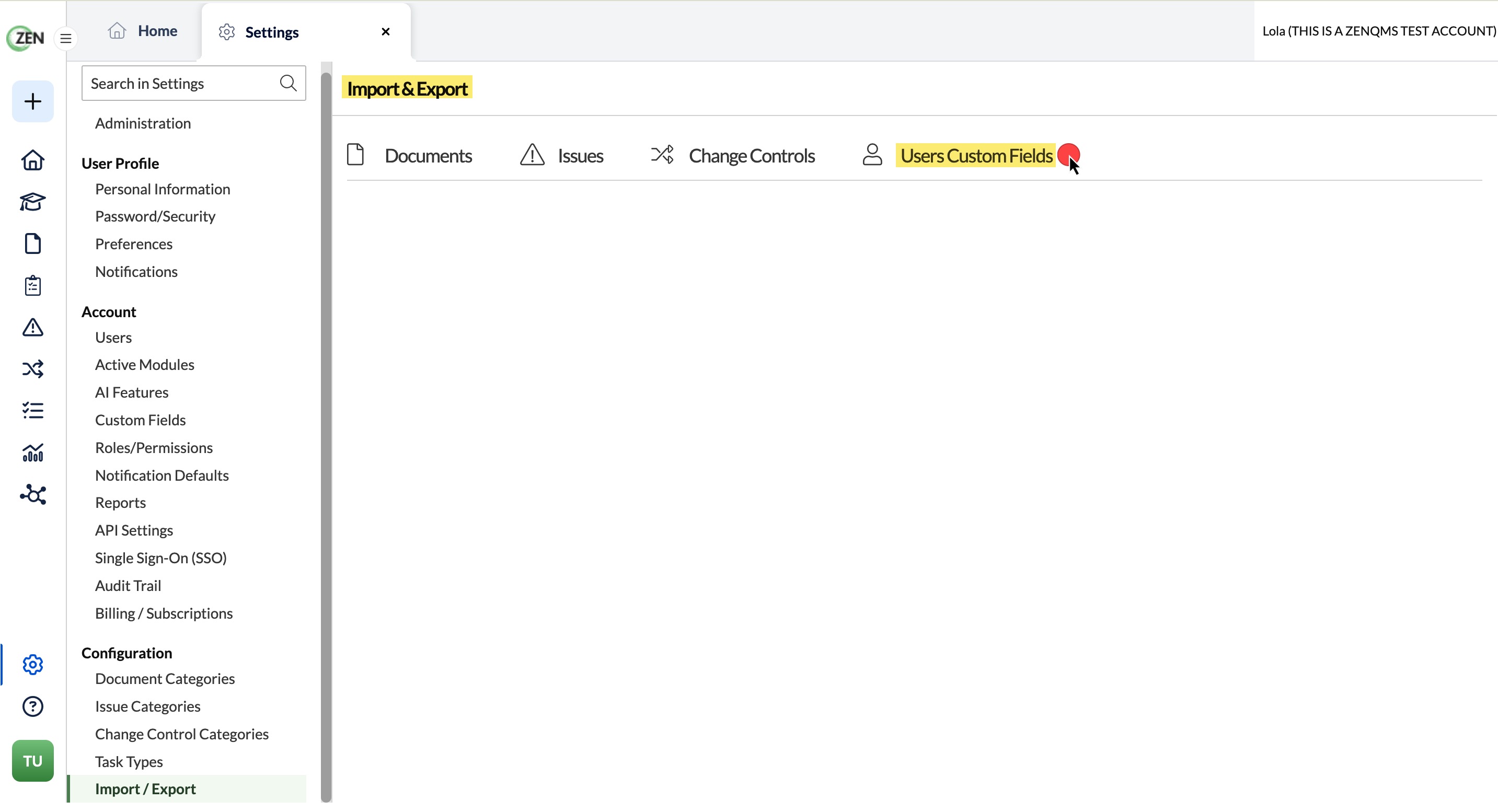This screenshot has width=1498, height=812.
Task: Open Notifications settings
Action: [136, 272]
